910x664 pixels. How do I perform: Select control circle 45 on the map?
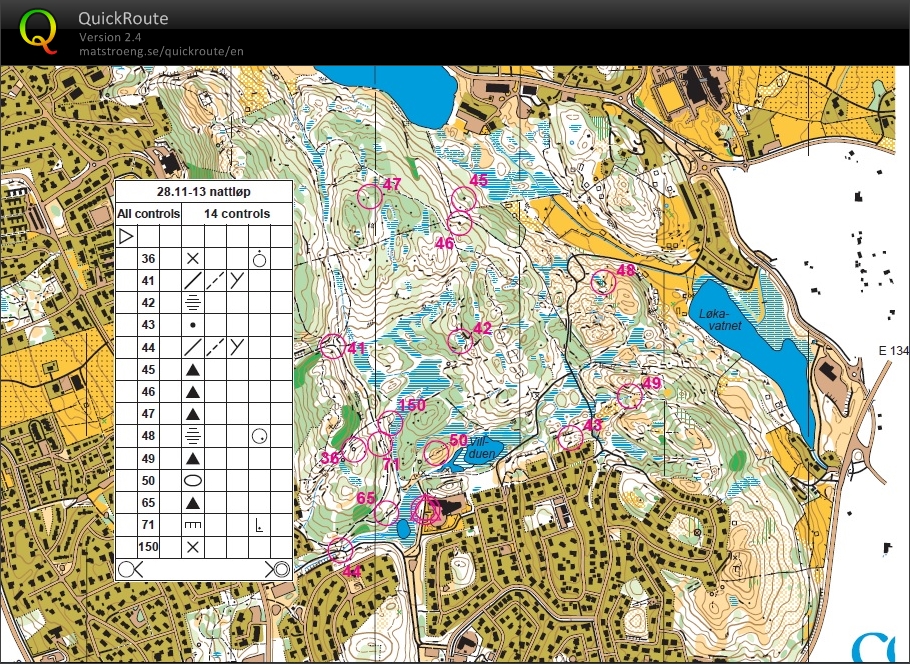click(465, 199)
